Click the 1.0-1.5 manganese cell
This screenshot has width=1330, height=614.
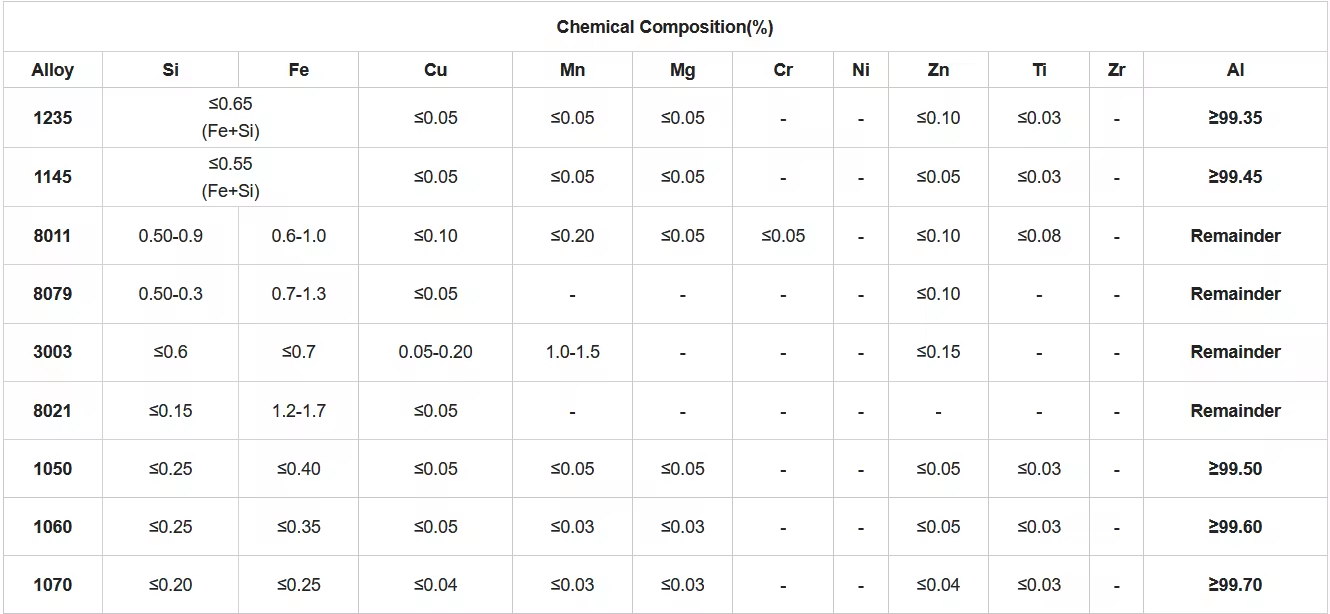tap(572, 352)
